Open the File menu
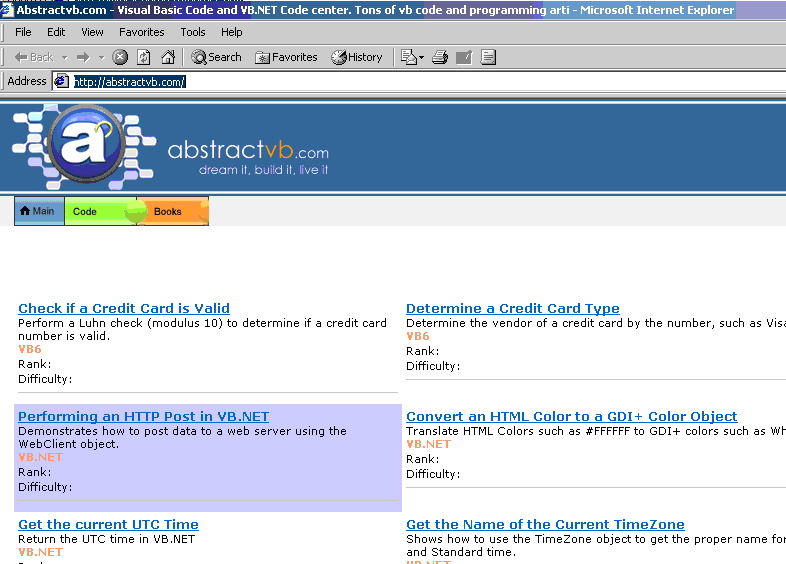Image resolution: width=786 pixels, height=564 pixels. click(23, 32)
